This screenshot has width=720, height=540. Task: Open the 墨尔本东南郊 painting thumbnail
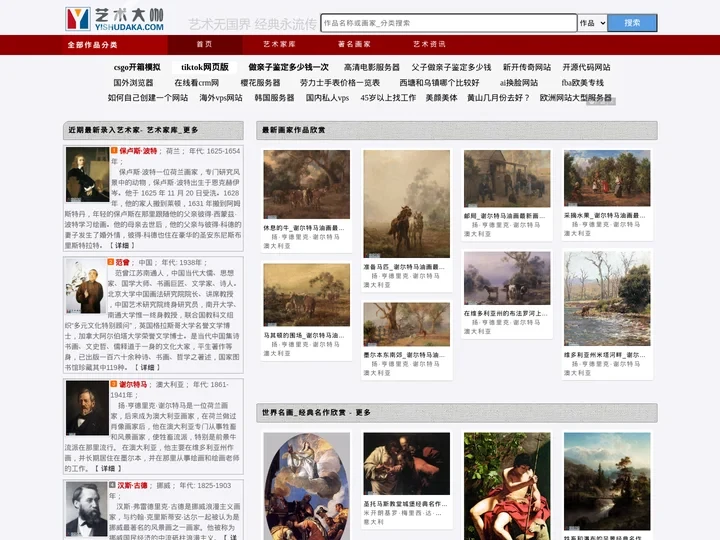406,324
